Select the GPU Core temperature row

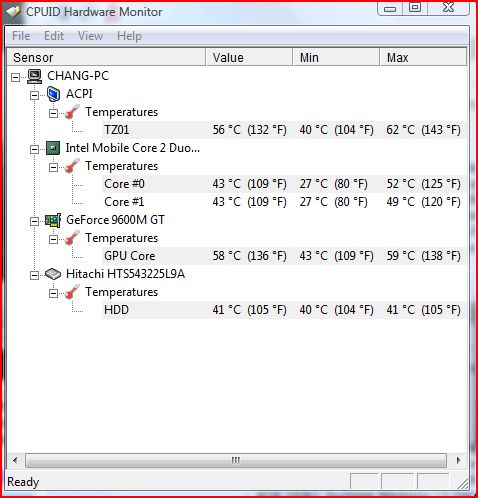tap(284, 256)
